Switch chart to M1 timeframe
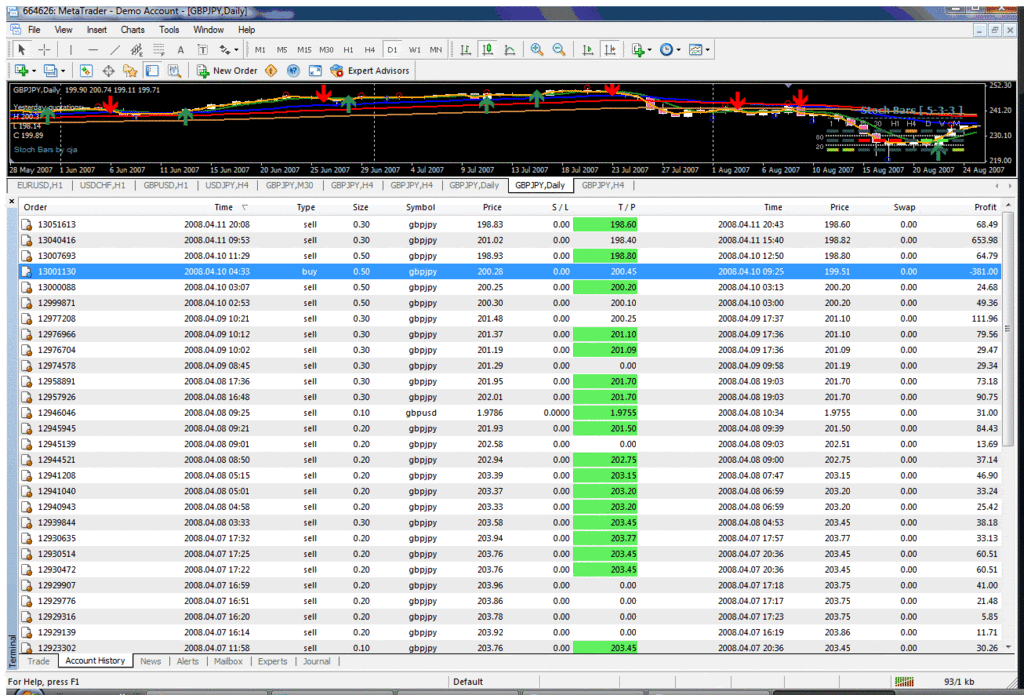Screen dimensions: 1024x695 (261, 50)
